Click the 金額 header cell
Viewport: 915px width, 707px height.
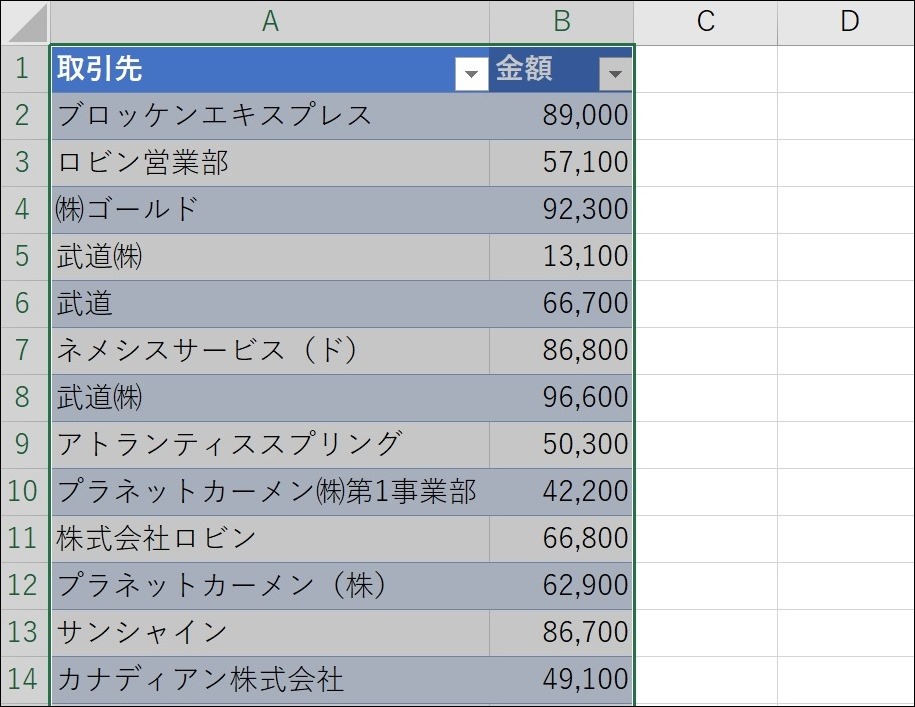(x=561, y=69)
